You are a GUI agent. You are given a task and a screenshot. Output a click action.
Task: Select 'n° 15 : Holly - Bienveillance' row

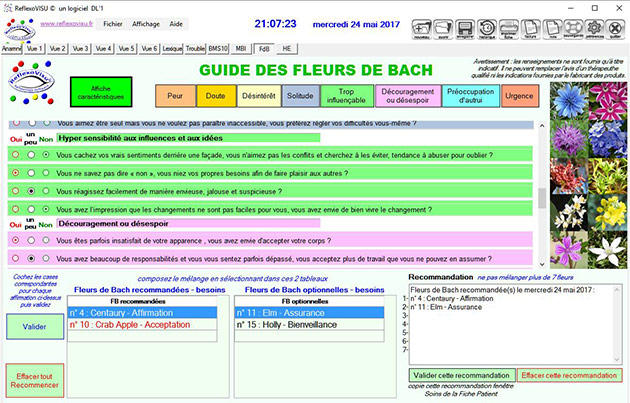(309, 325)
